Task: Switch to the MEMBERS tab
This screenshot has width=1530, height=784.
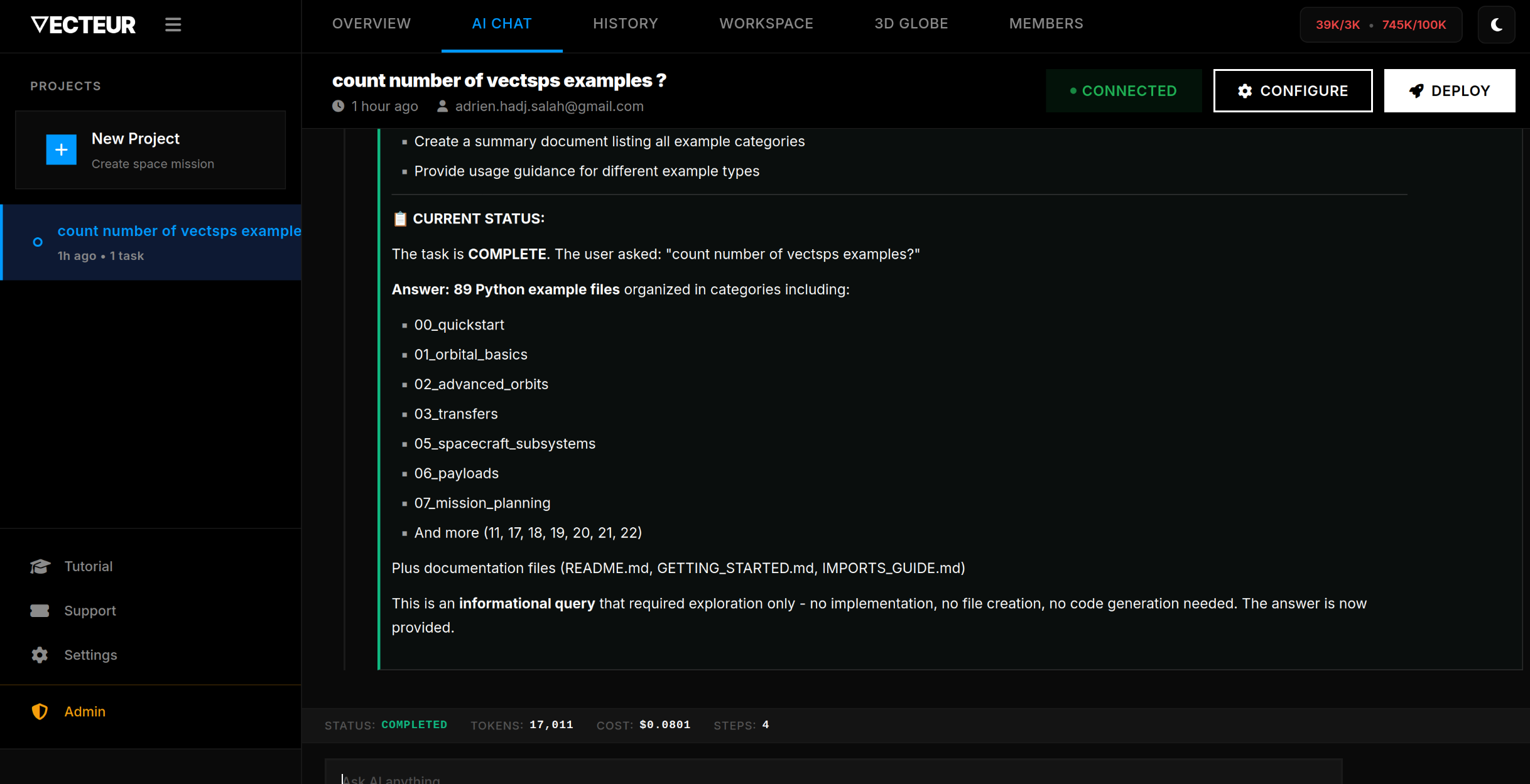Action: coord(1046,23)
